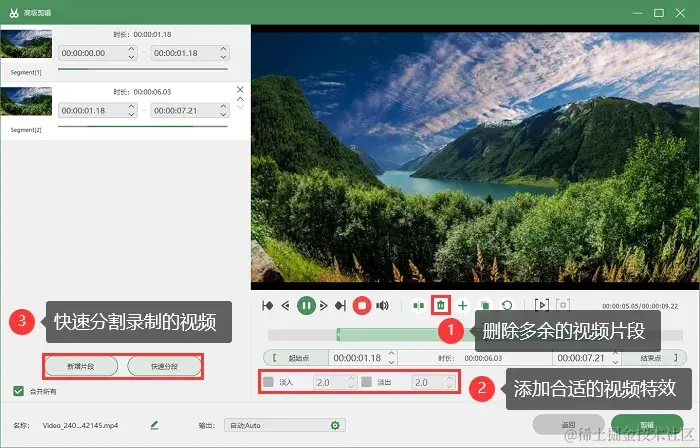
Task: Click Segment[2] progress bar
Action: click(143, 127)
